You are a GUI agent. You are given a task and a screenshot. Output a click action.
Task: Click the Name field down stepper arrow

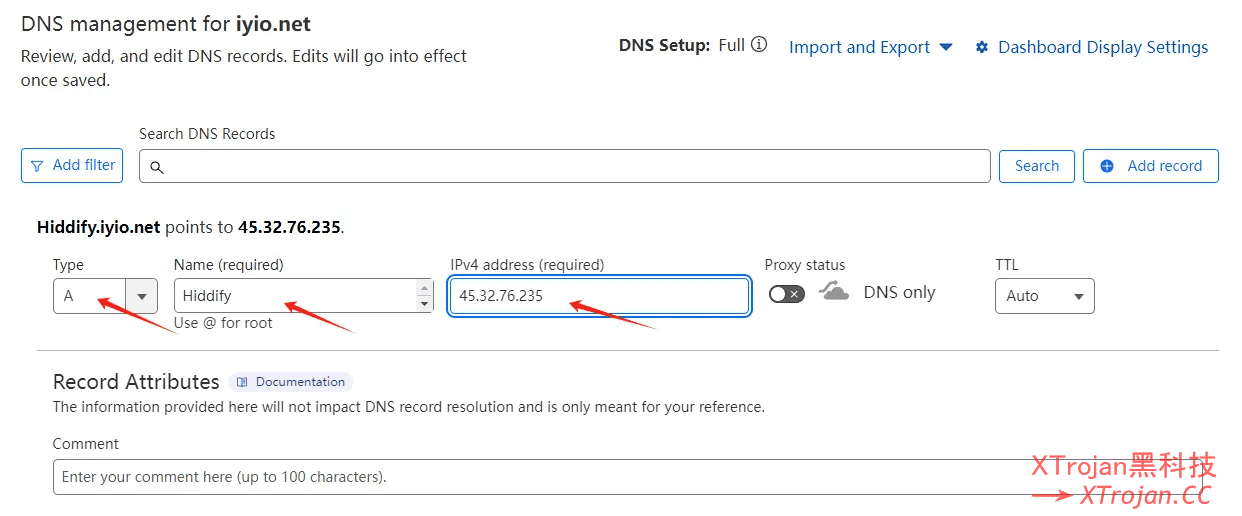[424, 303]
